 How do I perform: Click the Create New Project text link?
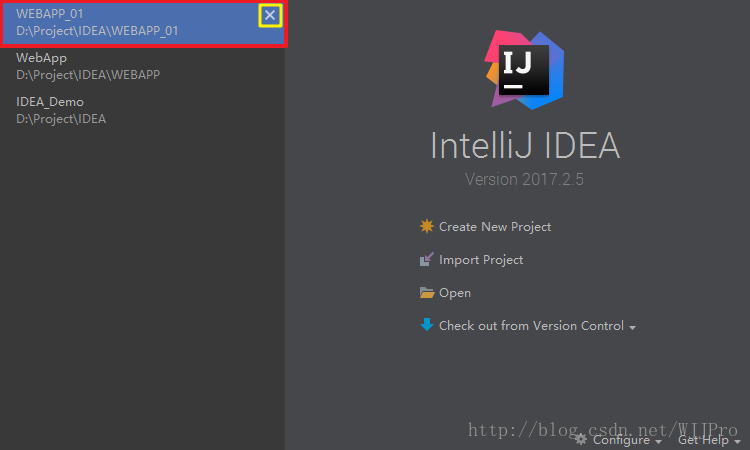pos(495,227)
